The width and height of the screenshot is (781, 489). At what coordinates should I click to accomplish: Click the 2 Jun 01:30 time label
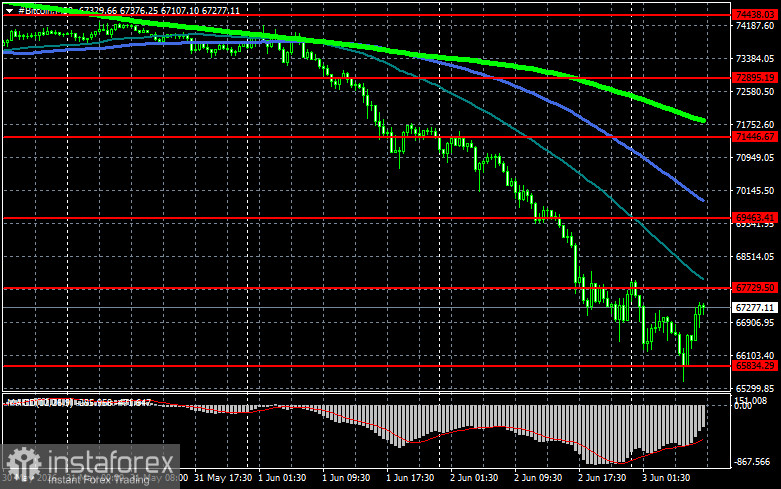coord(474,478)
